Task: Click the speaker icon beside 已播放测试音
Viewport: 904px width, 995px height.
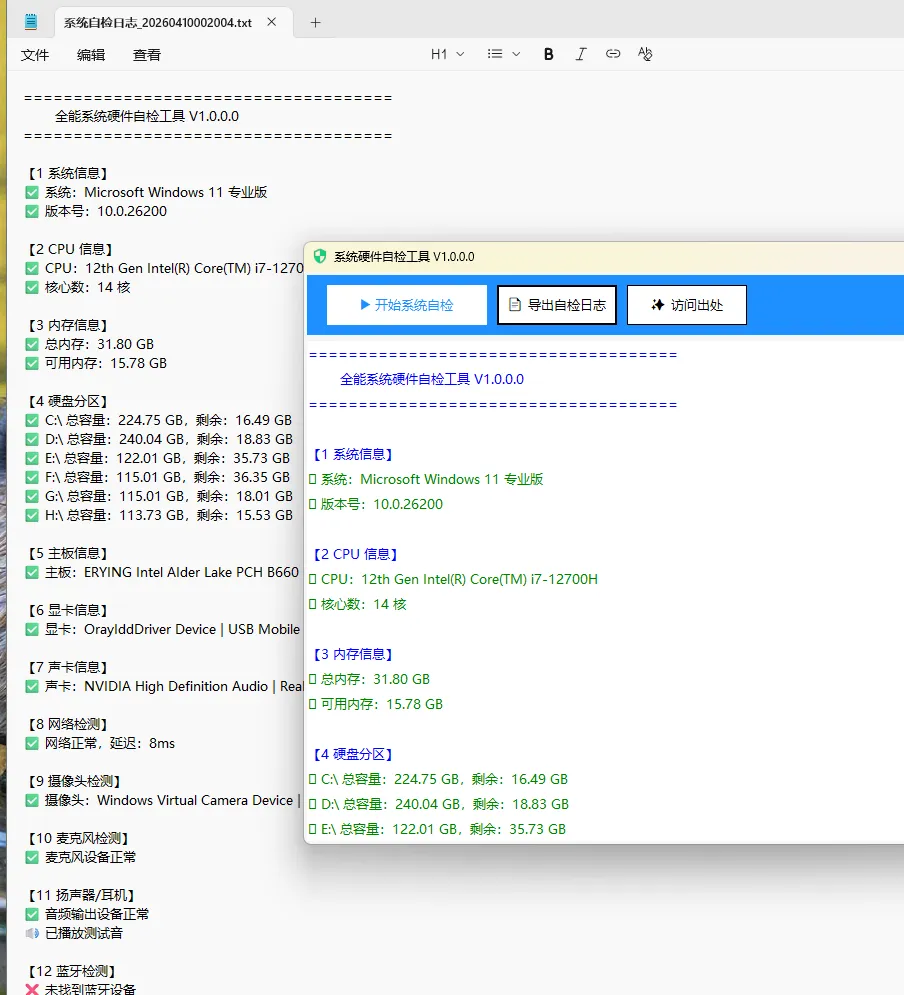Action: click(x=32, y=933)
